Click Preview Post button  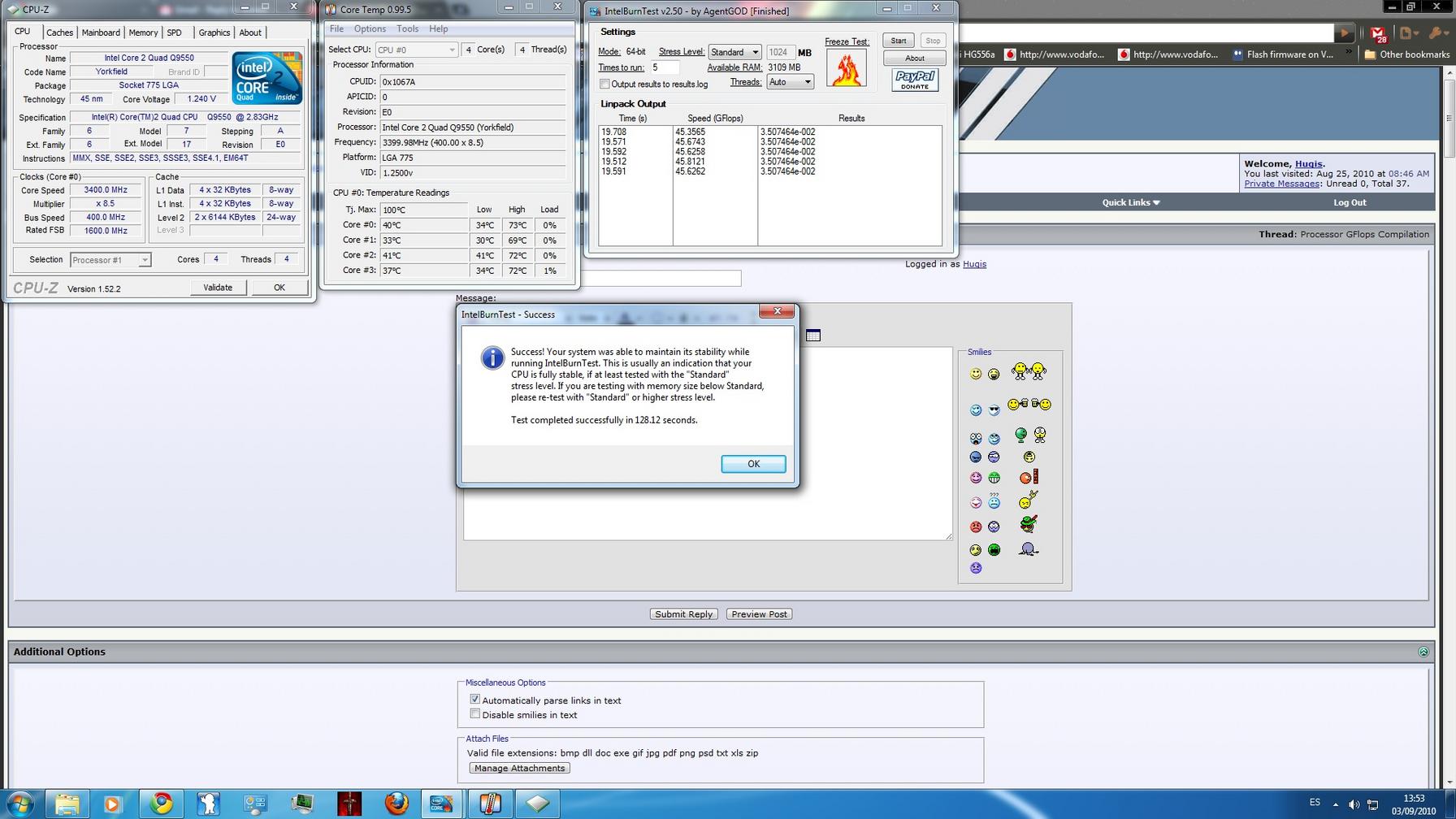point(759,614)
